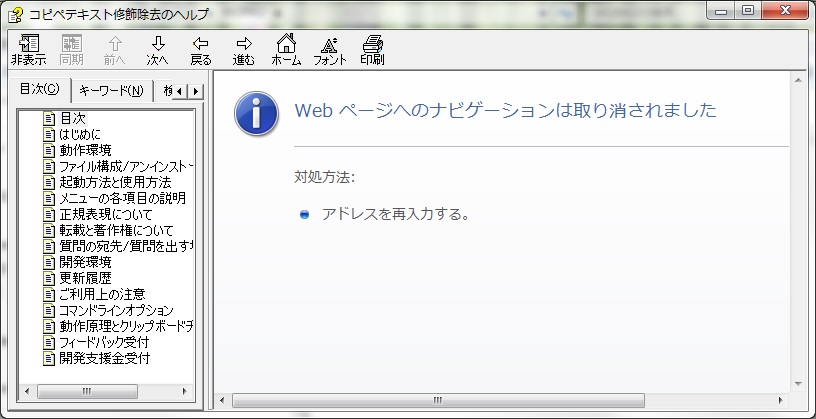Select 正規表現について topic
The height and width of the screenshot is (419, 816).
tap(106, 214)
